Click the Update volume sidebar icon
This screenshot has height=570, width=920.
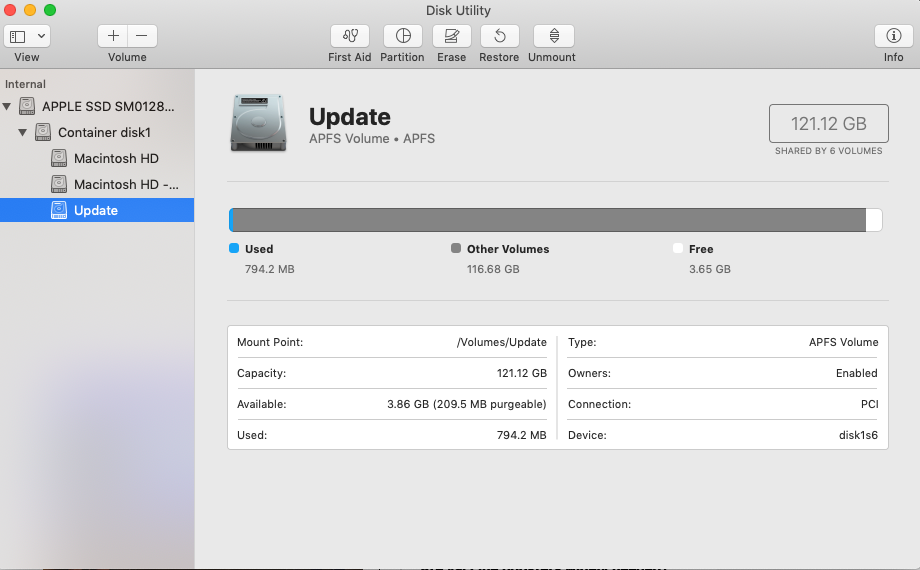[59, 210]
